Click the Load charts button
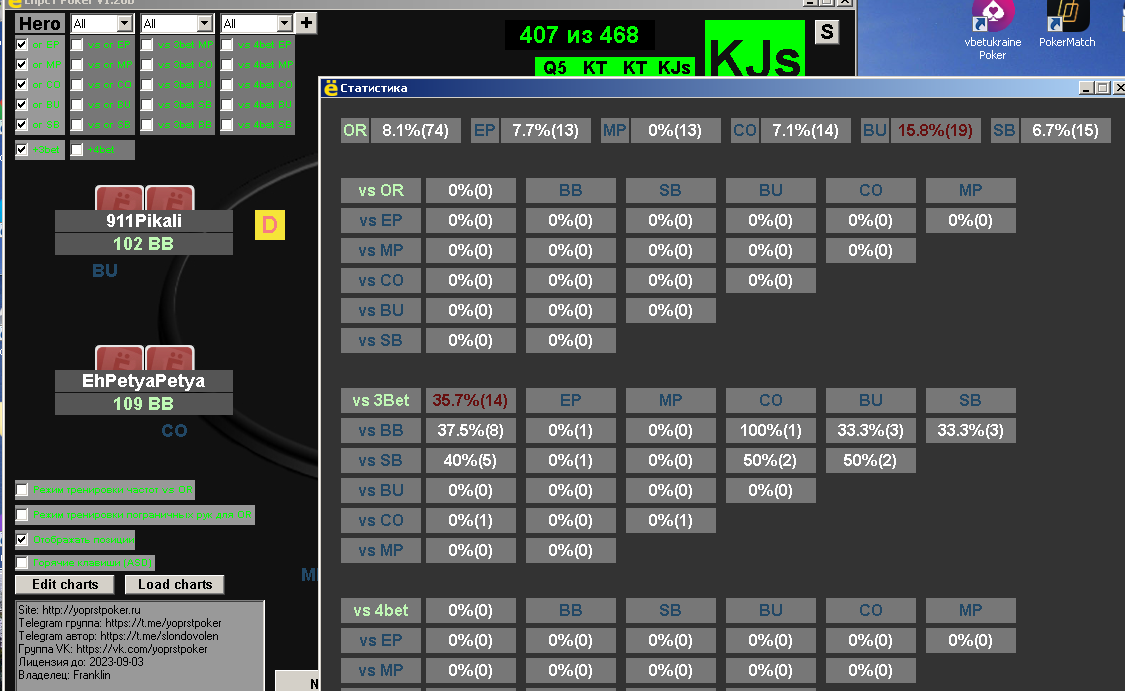Image resolution: width=1125 pixels, height=691 pixels. (175, 584)
